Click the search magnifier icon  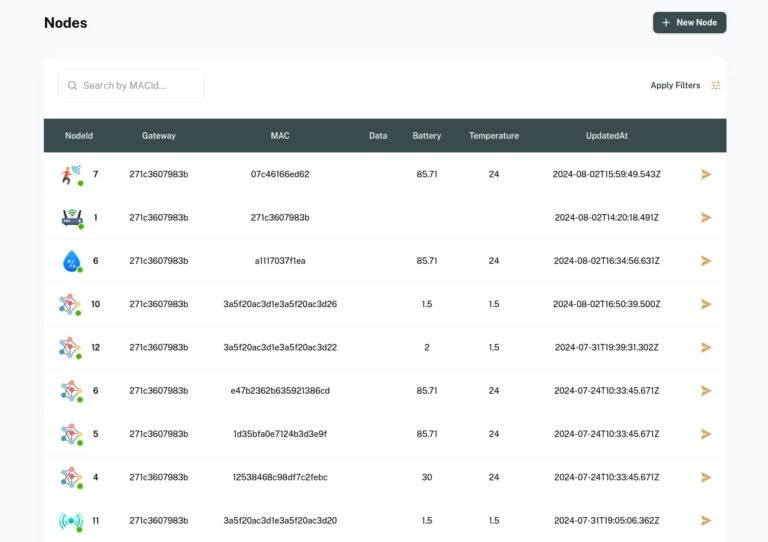pyautogui.click(x=72, y=86)
